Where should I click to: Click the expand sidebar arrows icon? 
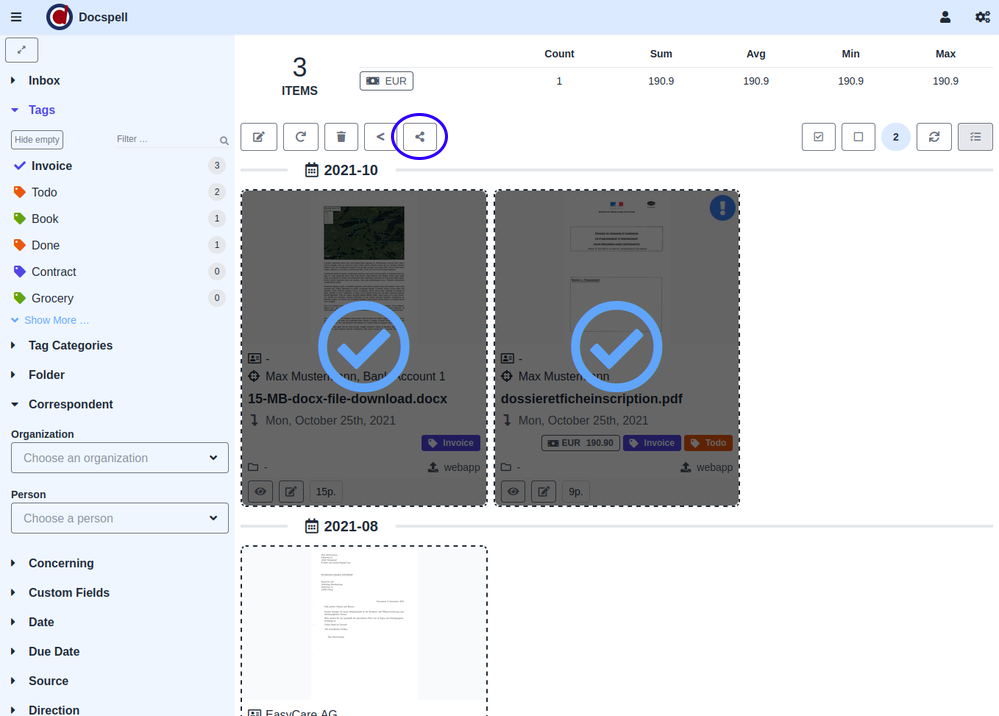click(x=22, y=49)
